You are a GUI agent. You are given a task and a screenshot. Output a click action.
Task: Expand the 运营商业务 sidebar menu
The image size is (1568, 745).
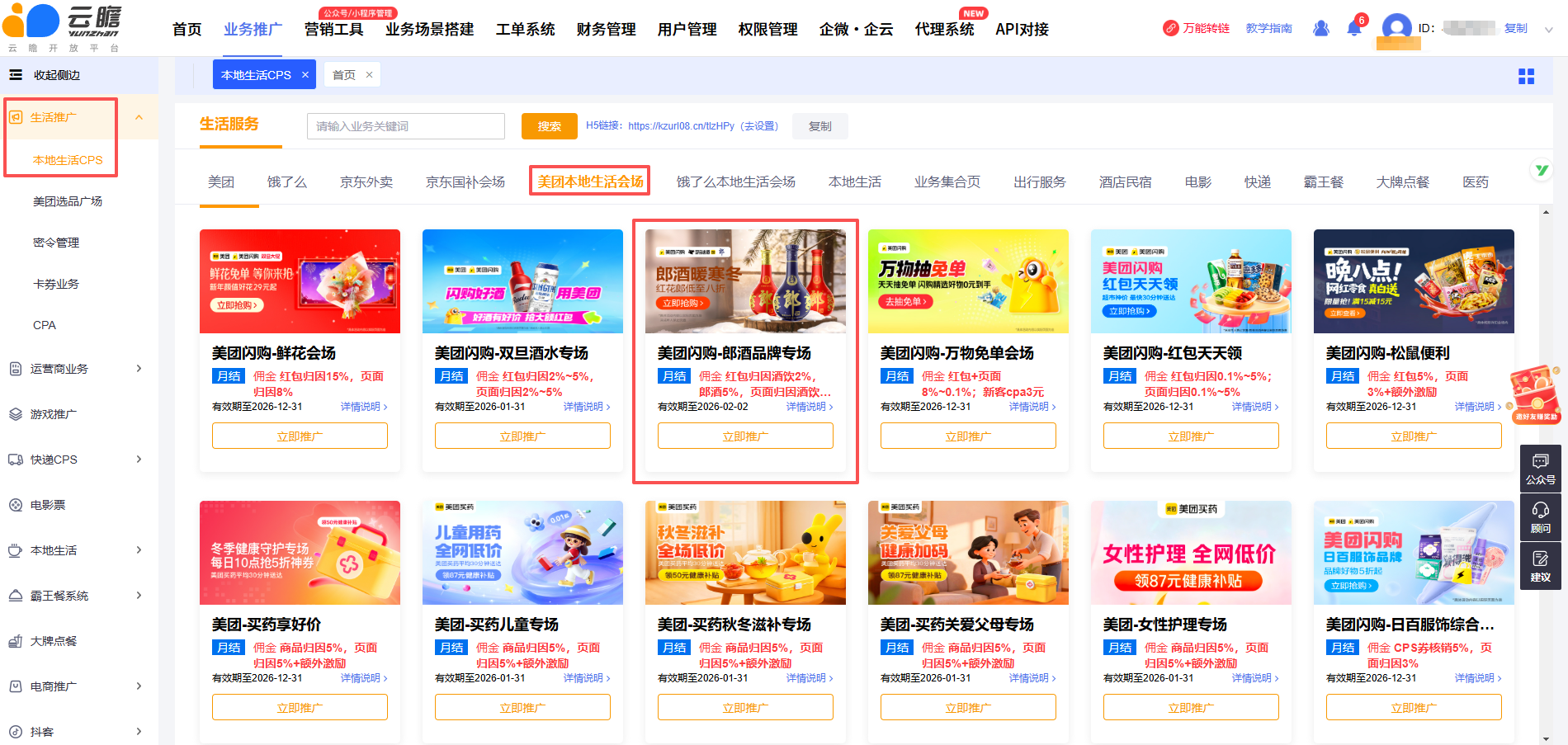click(x=139, y=369)
